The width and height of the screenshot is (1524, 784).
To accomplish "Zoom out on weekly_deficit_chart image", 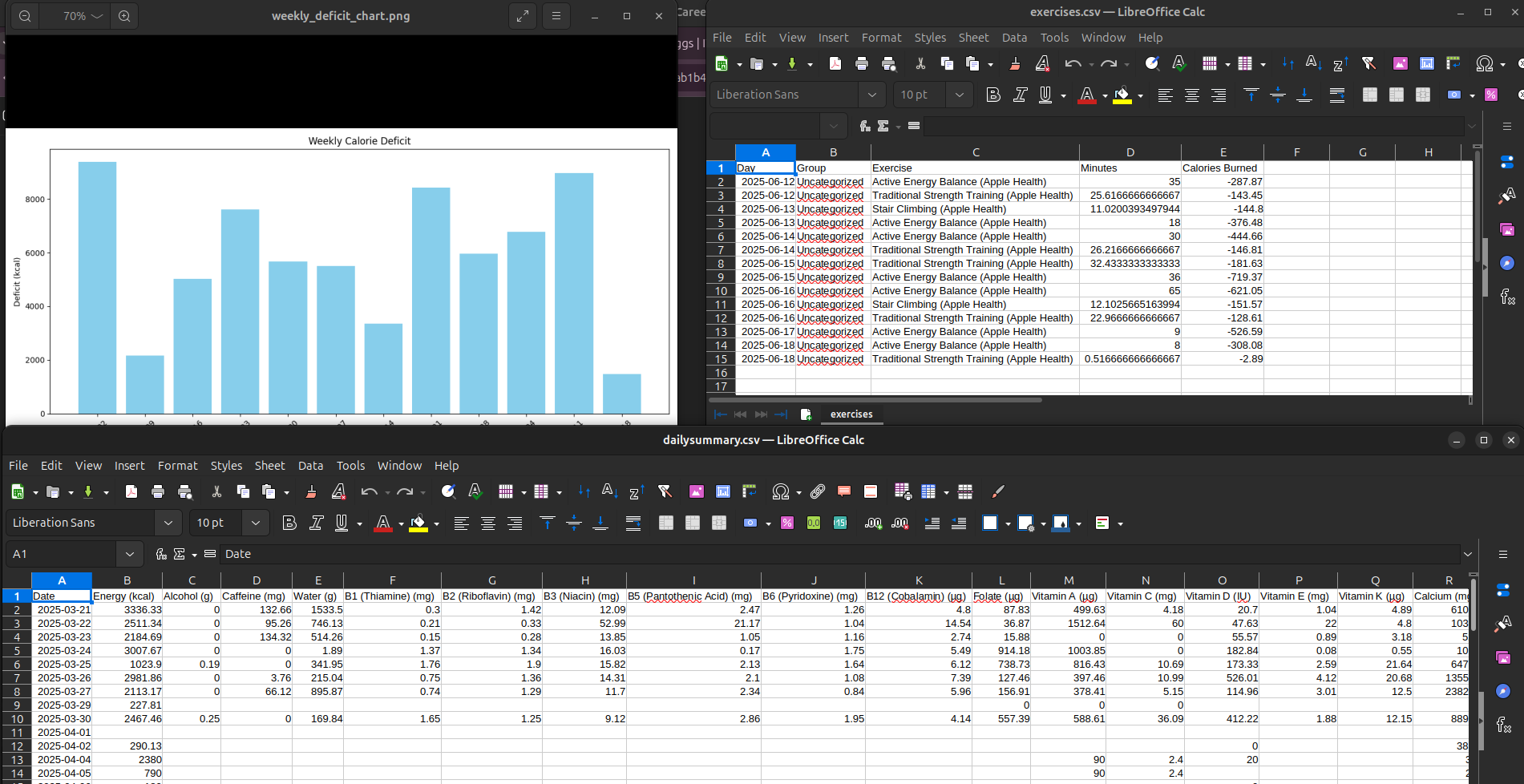I will 25,16.
